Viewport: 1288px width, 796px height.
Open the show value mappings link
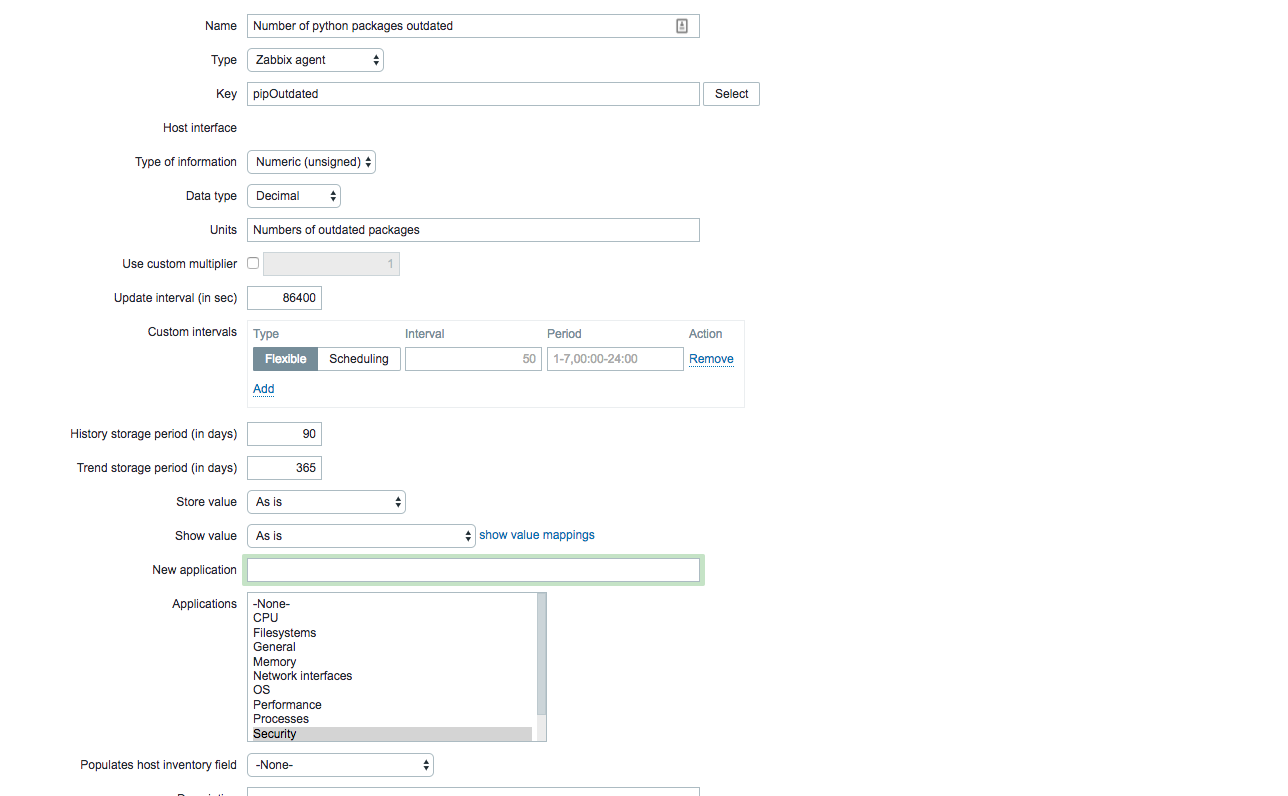[537, 535]
